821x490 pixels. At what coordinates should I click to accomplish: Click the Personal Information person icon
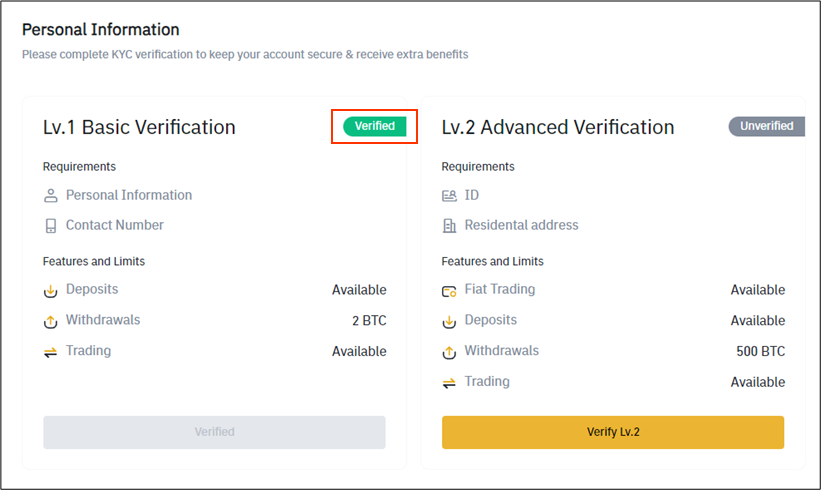[x=51, y=196]
